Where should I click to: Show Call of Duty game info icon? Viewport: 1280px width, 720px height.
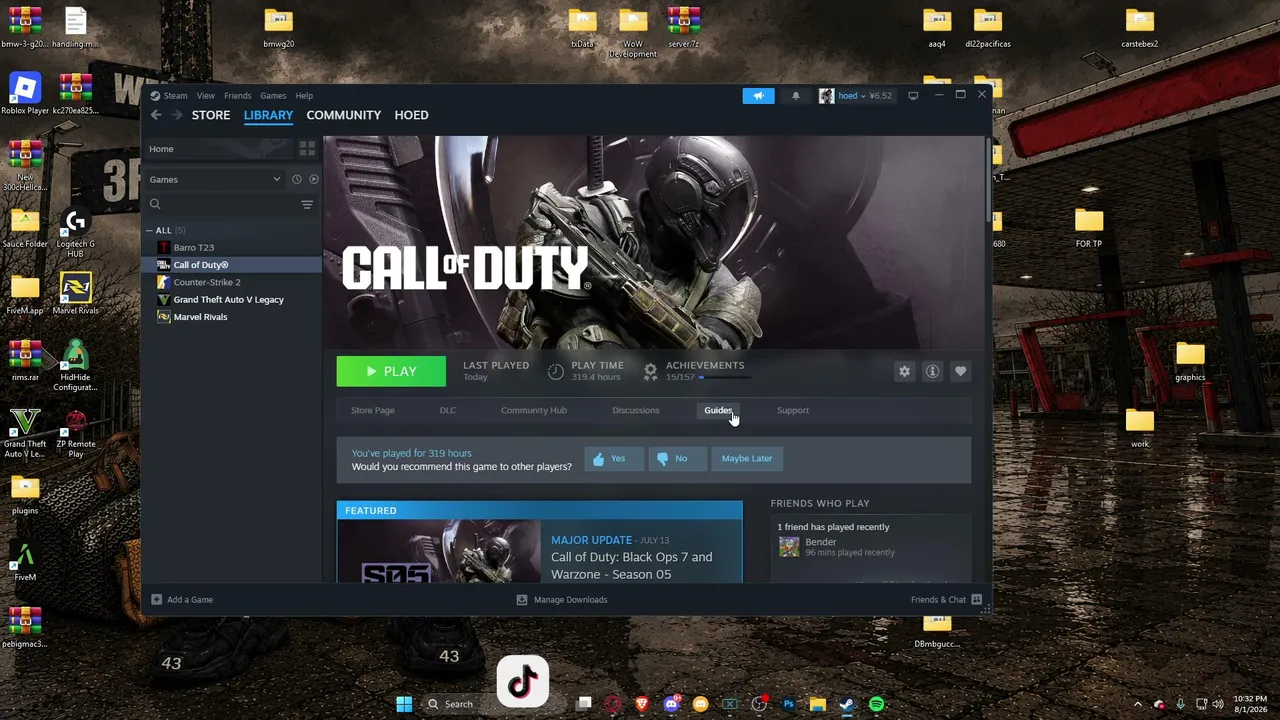pos(932,372)
